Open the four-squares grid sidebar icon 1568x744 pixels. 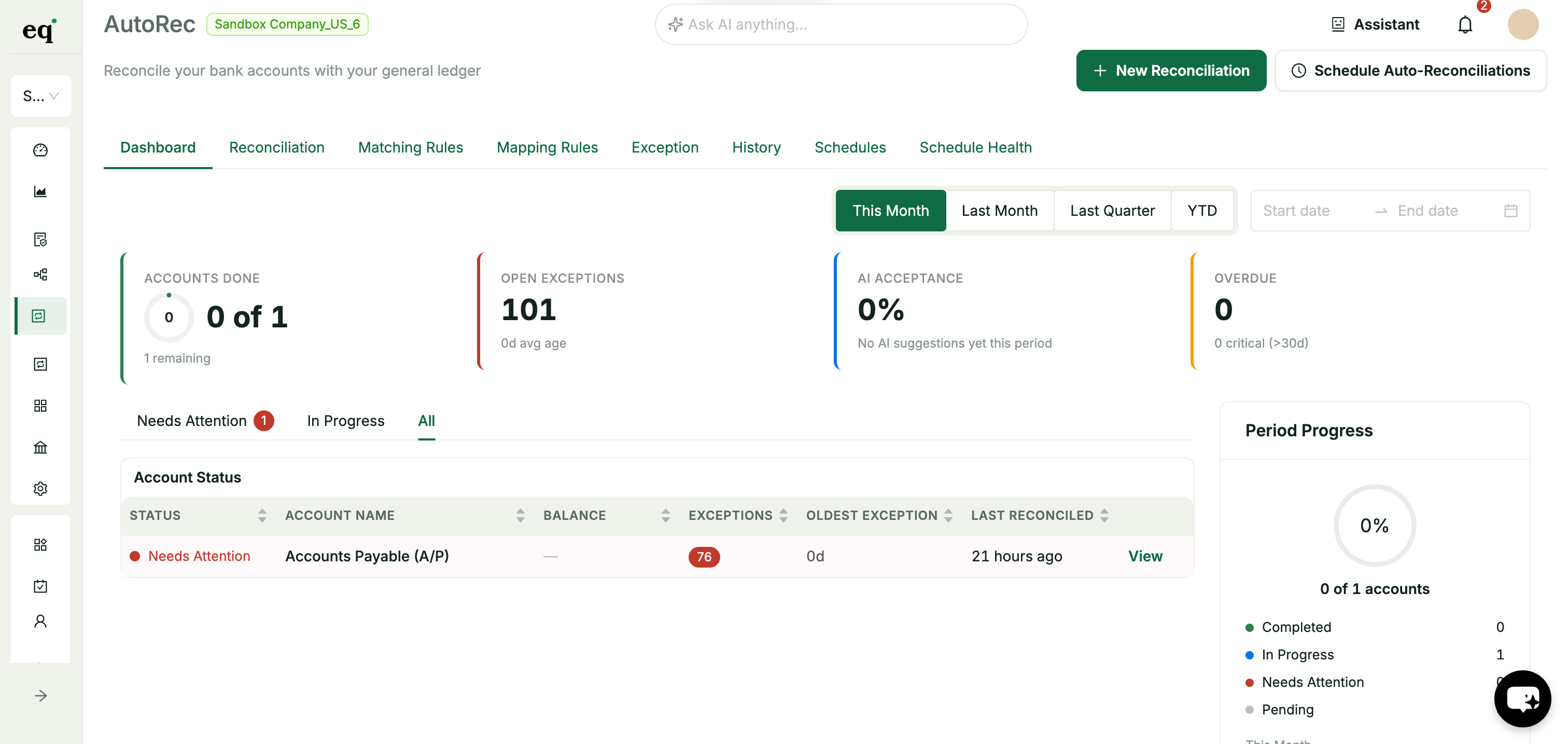point(40,406)
